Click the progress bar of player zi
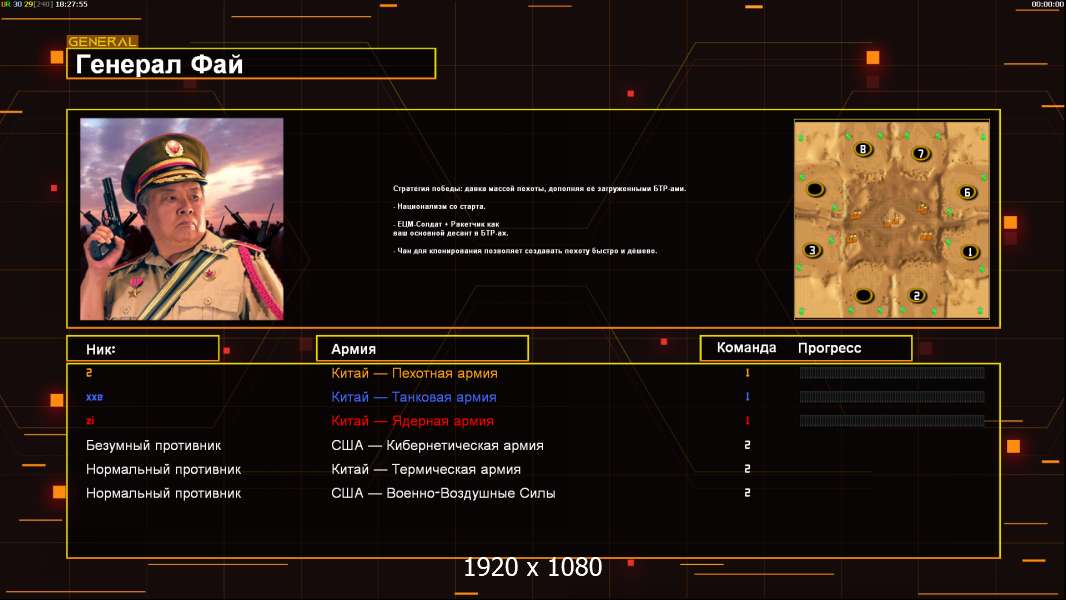The image size is (1066, 600). 892,421
